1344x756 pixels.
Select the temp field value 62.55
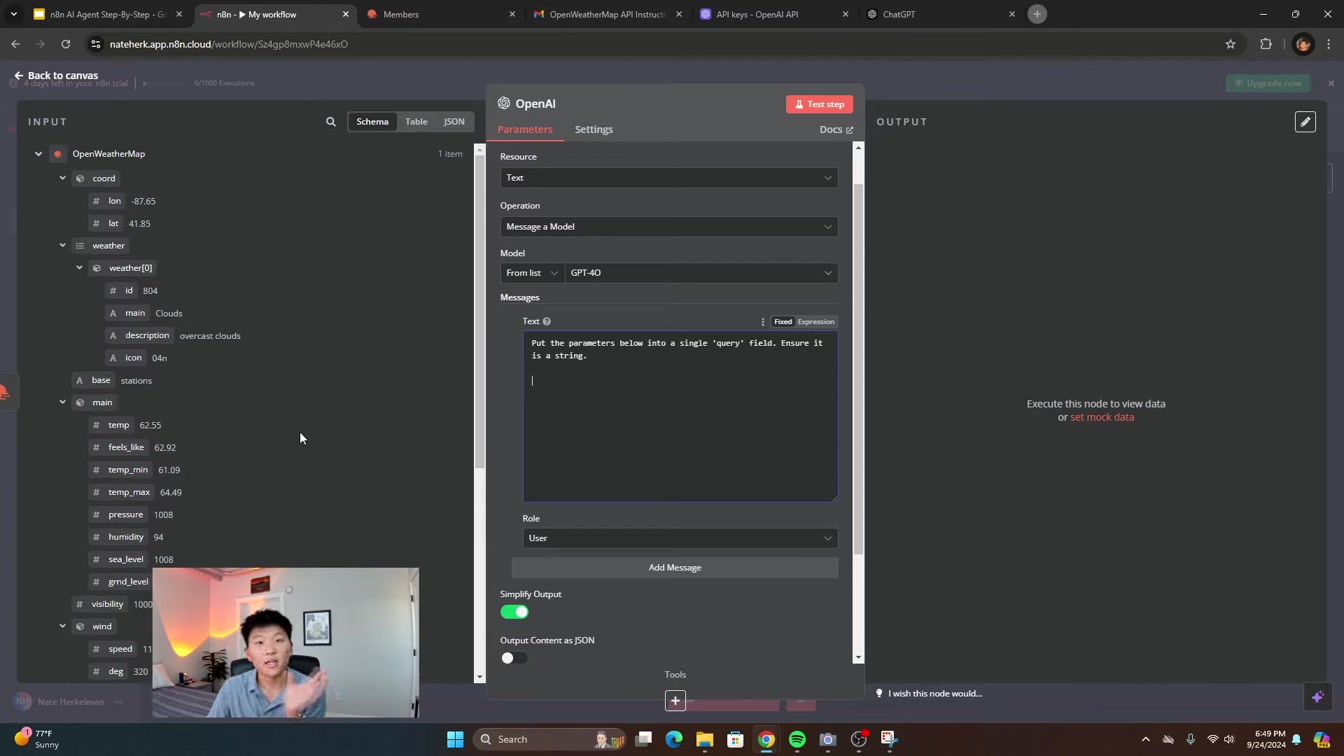(x=150, y=425)
